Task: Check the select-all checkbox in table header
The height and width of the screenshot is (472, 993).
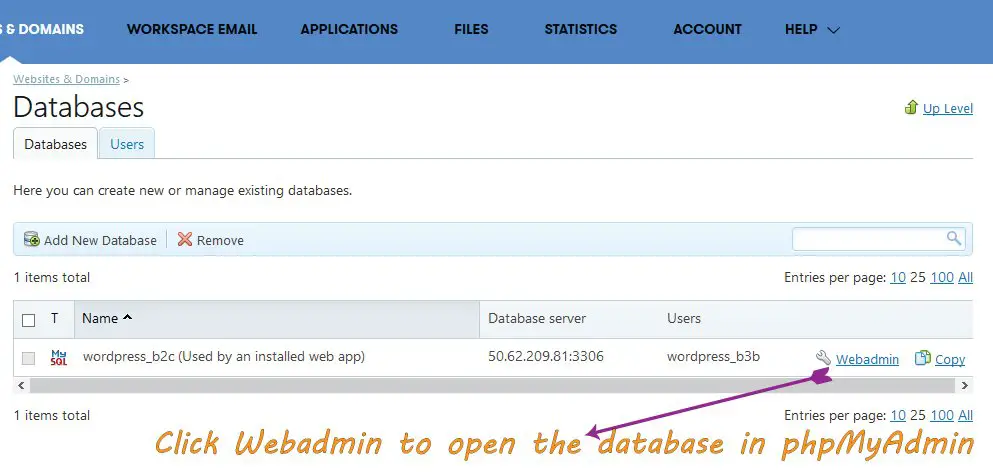Action: (28, 320)
